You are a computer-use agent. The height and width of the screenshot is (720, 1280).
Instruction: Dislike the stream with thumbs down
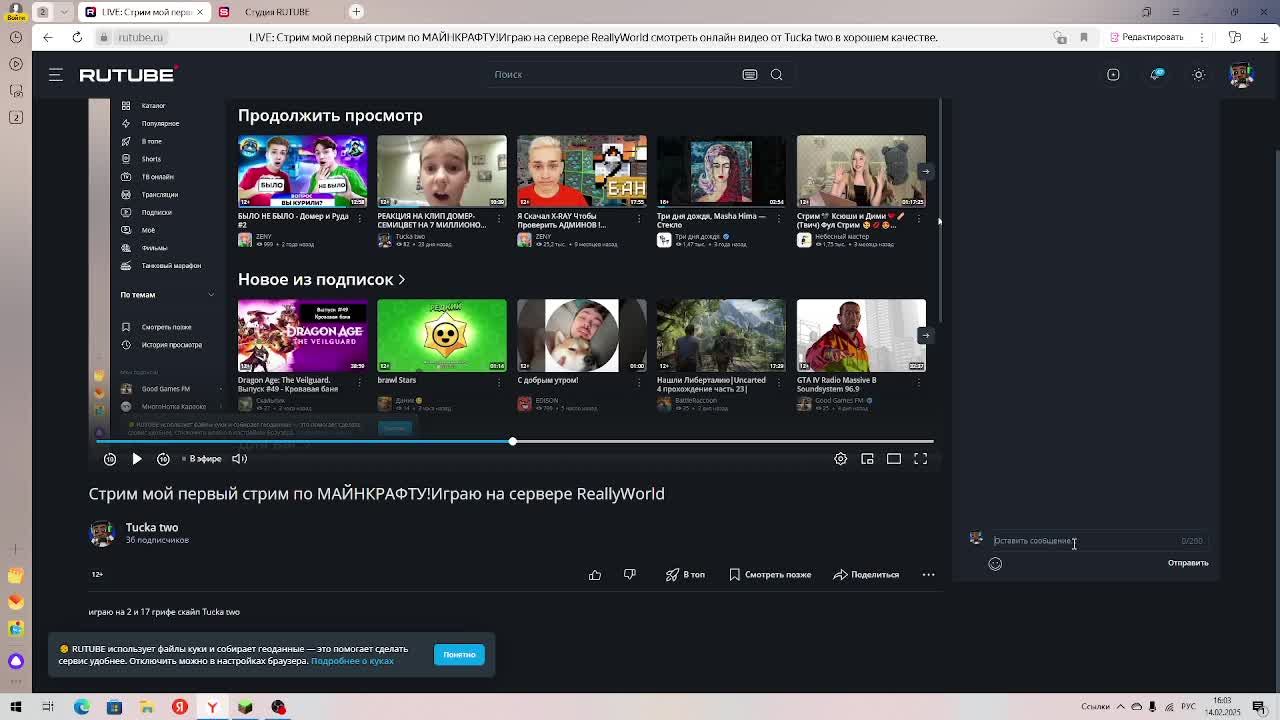[630, 575]
